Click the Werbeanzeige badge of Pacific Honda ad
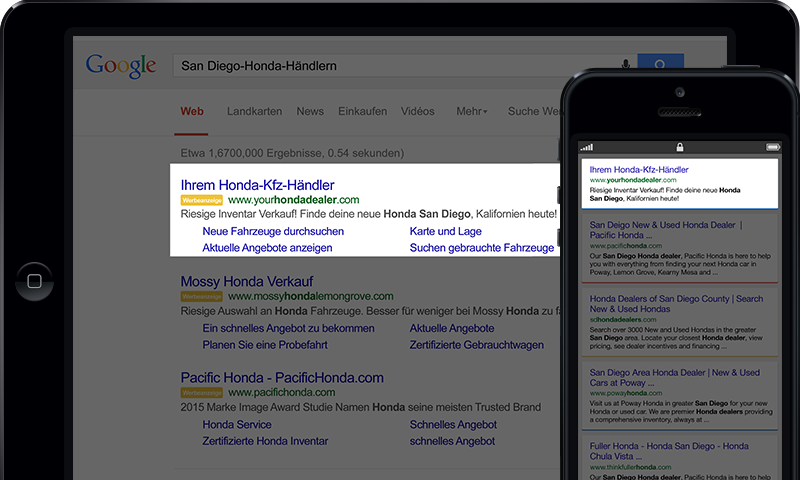Viewport: 800px width, 480px height. click(202, 393)
